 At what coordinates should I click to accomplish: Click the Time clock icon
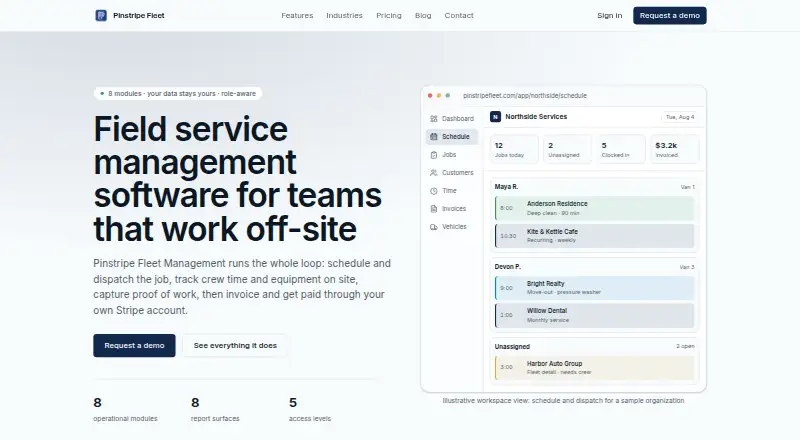pos(434,190)
